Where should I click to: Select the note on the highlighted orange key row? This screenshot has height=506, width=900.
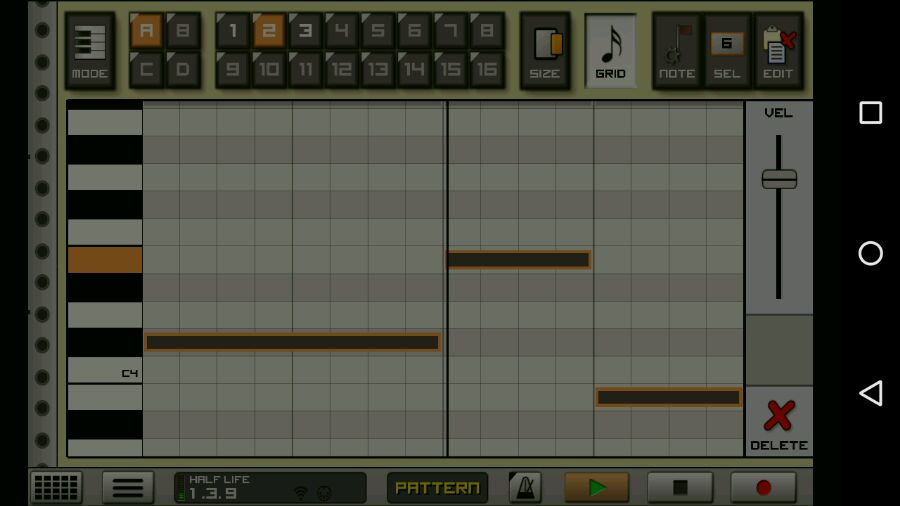coord(518,260)
